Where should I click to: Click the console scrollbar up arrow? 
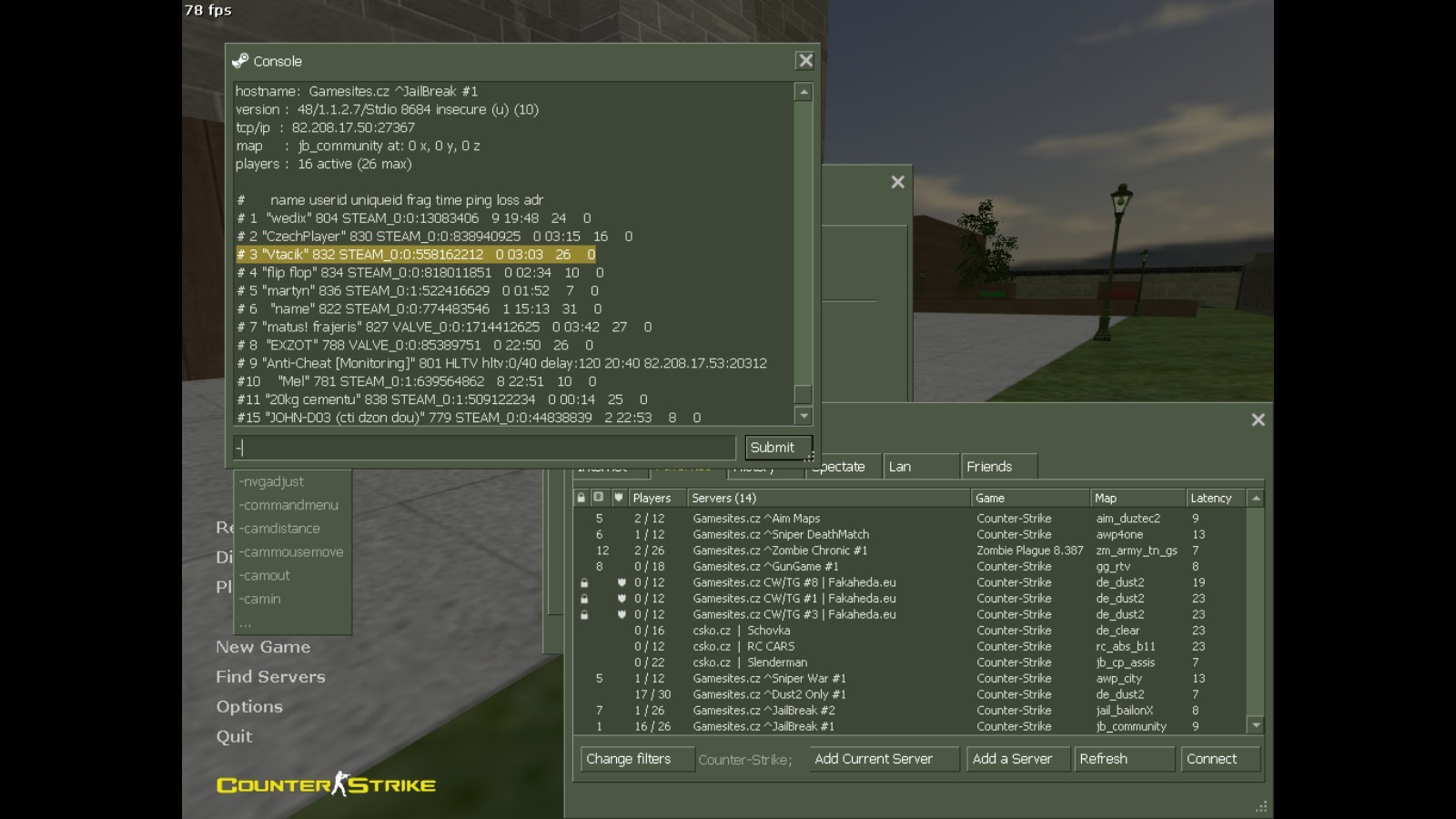[x=803, y=92]
